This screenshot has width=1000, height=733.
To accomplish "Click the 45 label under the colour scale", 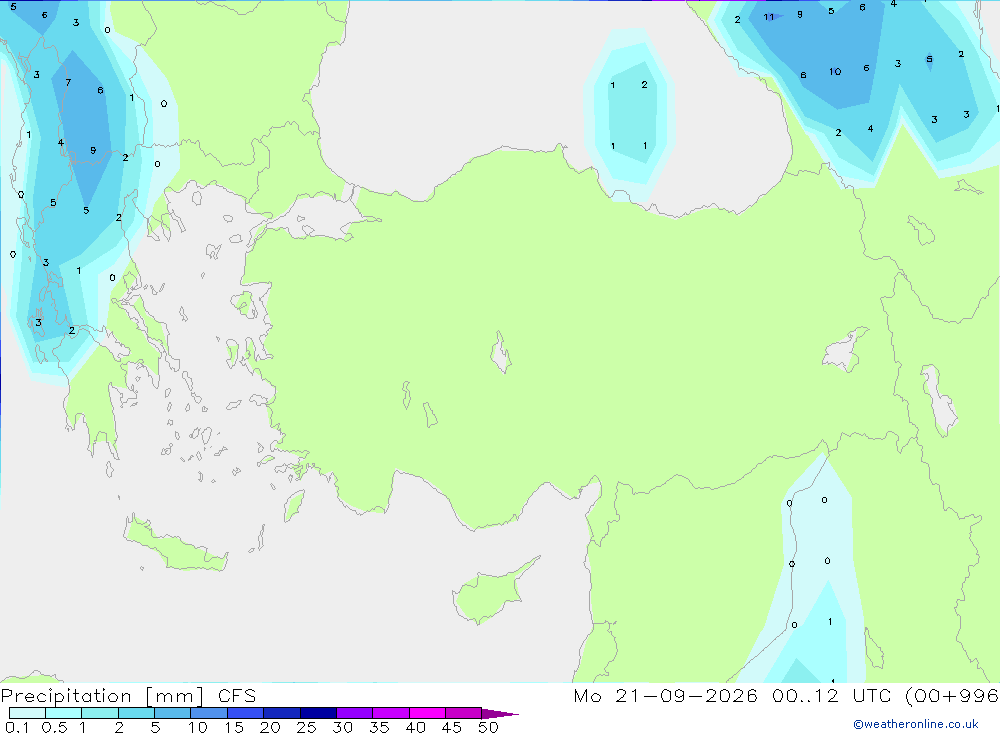I will click(x=452, y=727).
